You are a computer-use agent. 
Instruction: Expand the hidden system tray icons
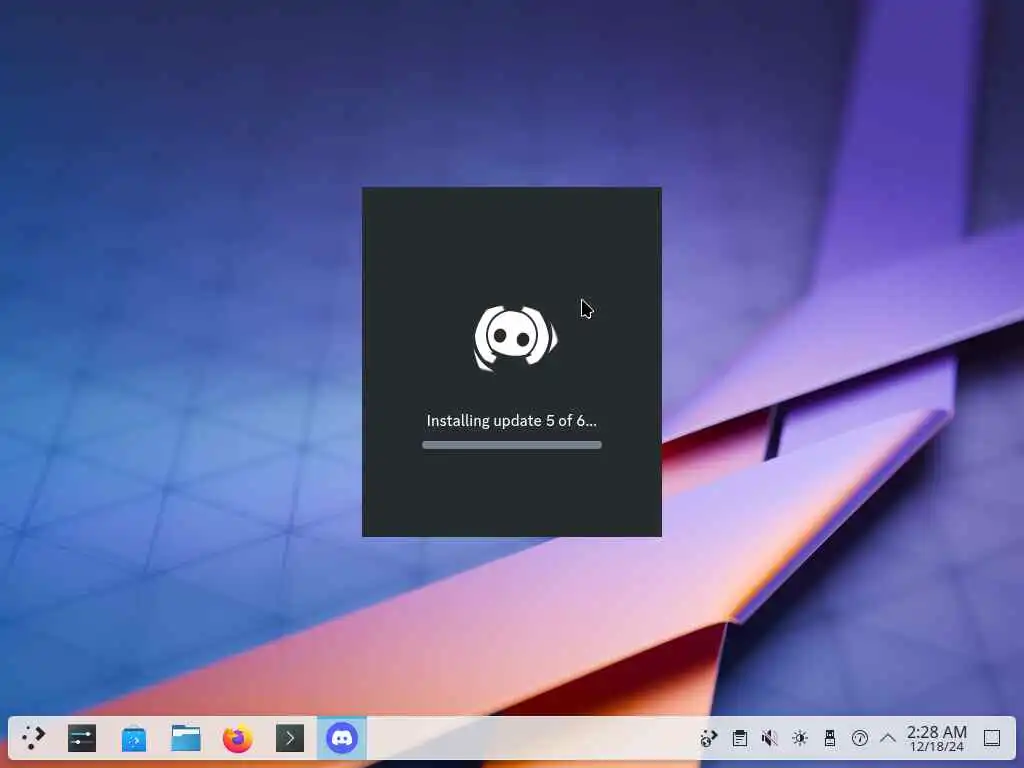[888, 739]
